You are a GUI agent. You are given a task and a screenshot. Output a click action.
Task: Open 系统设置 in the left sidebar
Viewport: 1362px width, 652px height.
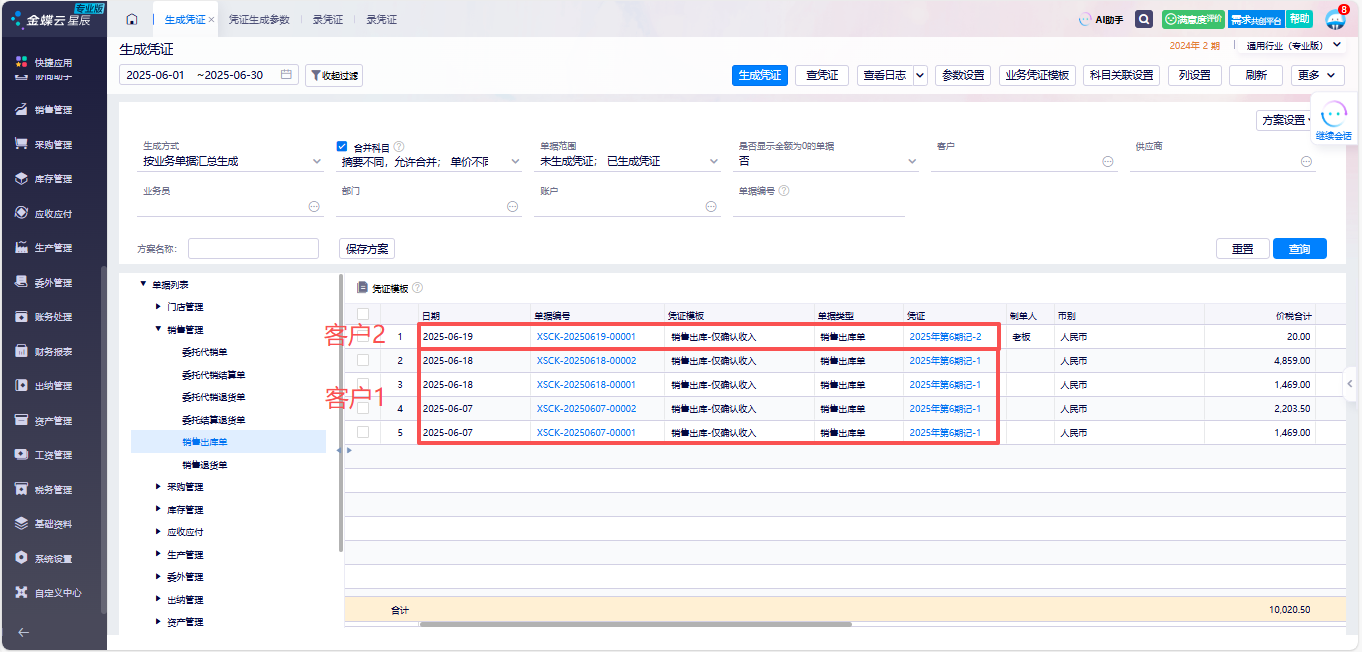53,558
